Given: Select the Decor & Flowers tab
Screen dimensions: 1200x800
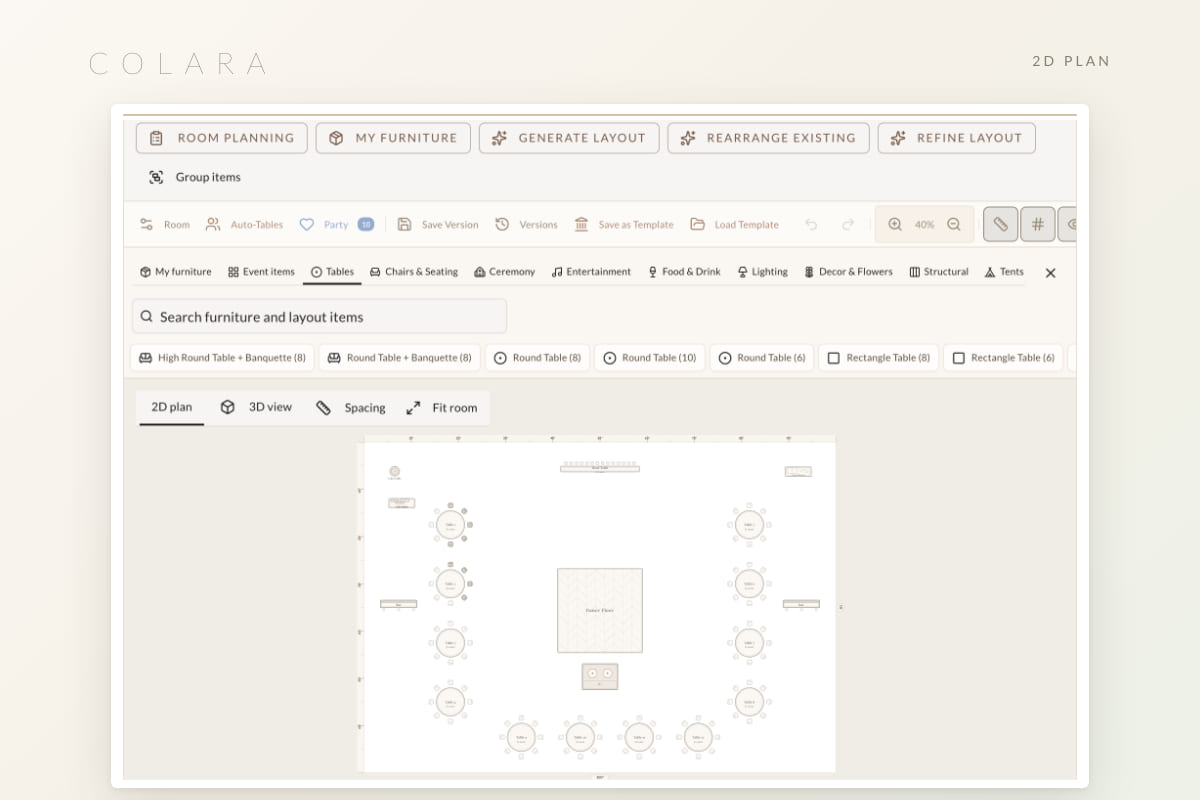Looking at the screenshot, I should 848,272.
